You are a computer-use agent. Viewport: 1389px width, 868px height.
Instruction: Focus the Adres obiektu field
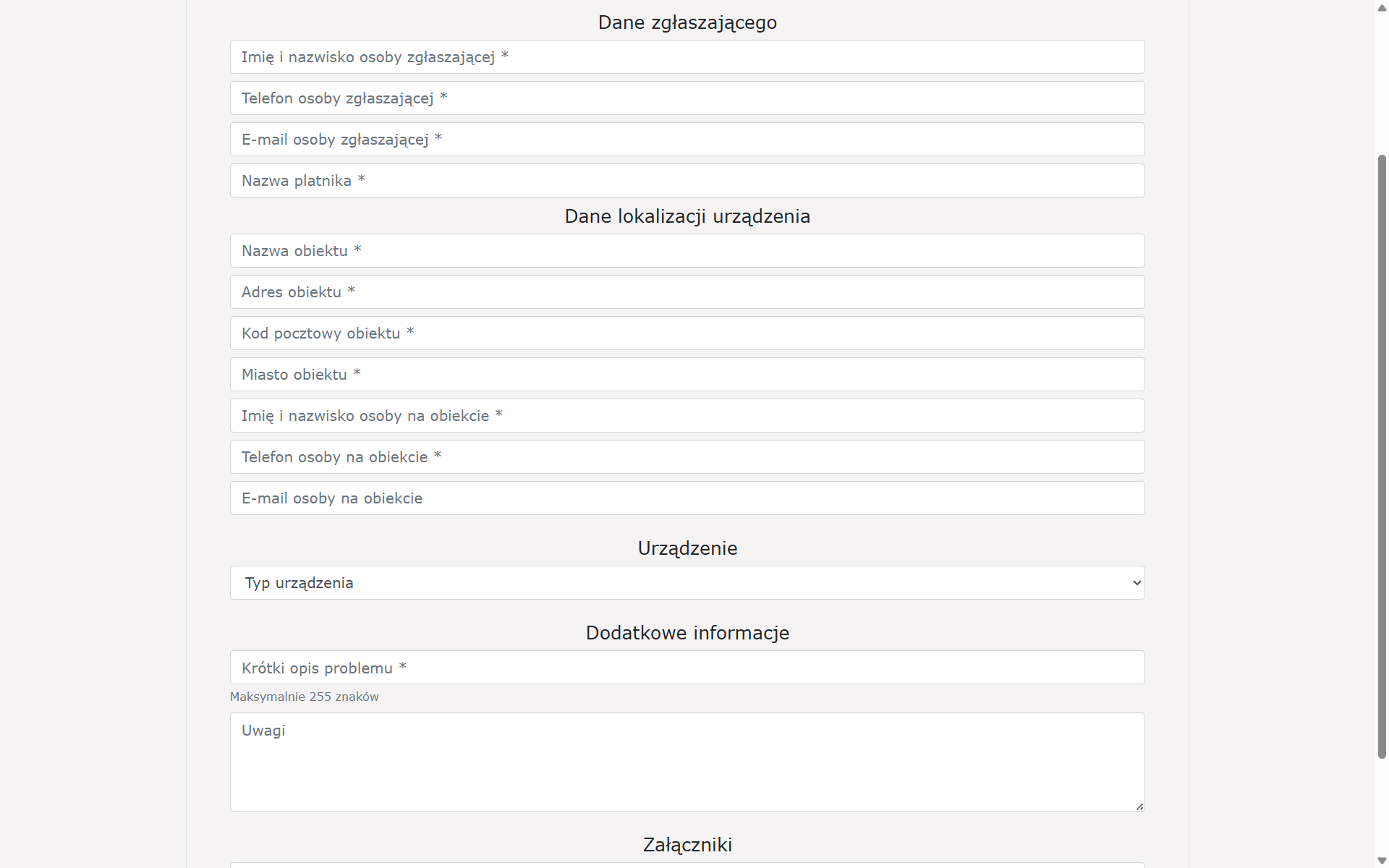[x=687, y=292]
